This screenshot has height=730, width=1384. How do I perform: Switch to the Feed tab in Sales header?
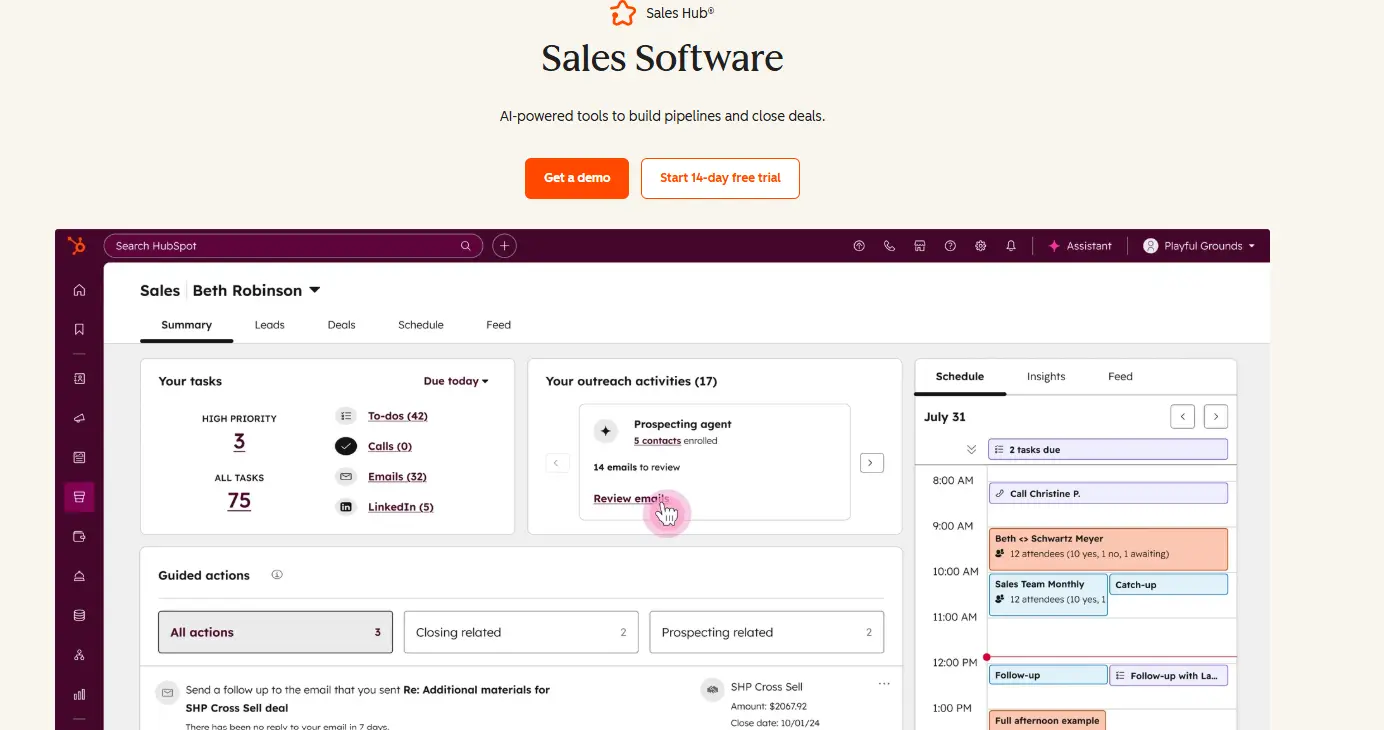pos(499,325)
